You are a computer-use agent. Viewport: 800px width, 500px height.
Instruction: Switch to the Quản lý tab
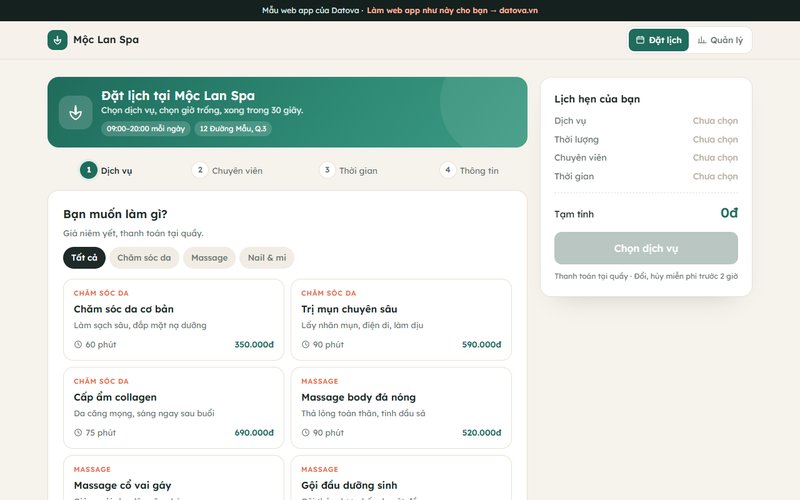[720, 40]
